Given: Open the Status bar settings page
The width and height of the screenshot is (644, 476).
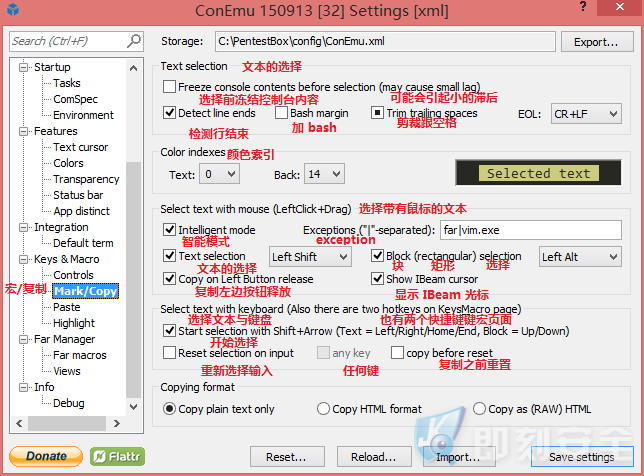Looking at the screenshot, I should click(78, 195).
